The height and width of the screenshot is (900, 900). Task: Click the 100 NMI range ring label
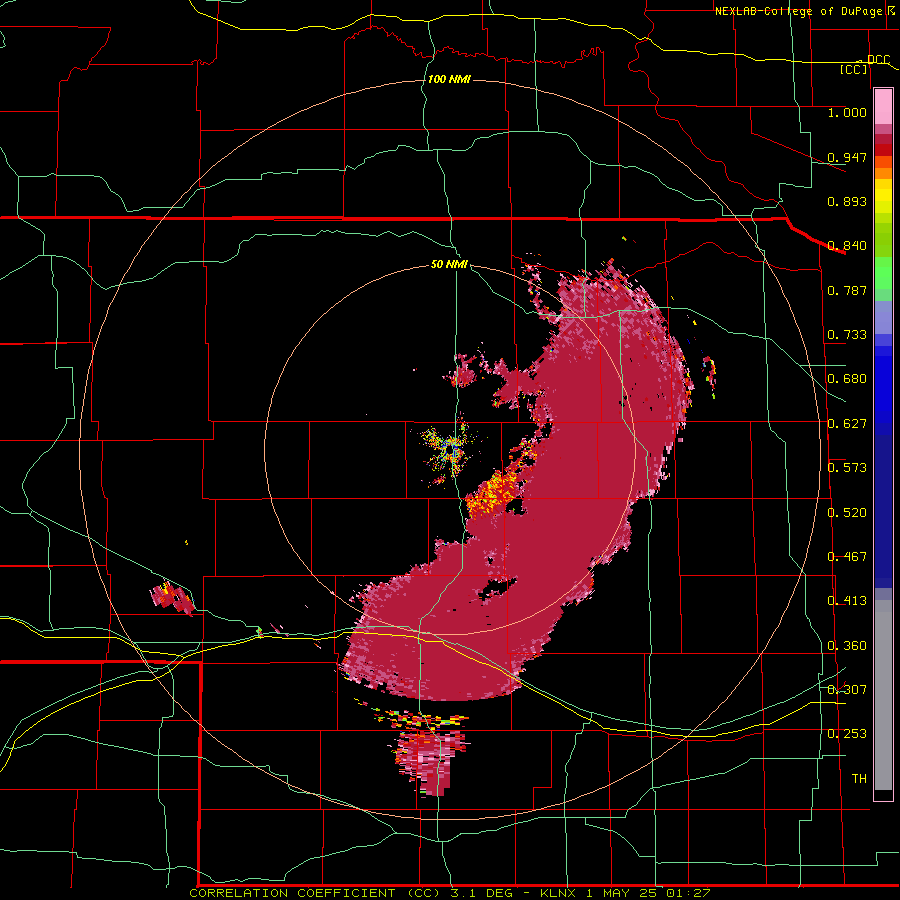pyautogui.click(x=449, y=79)
